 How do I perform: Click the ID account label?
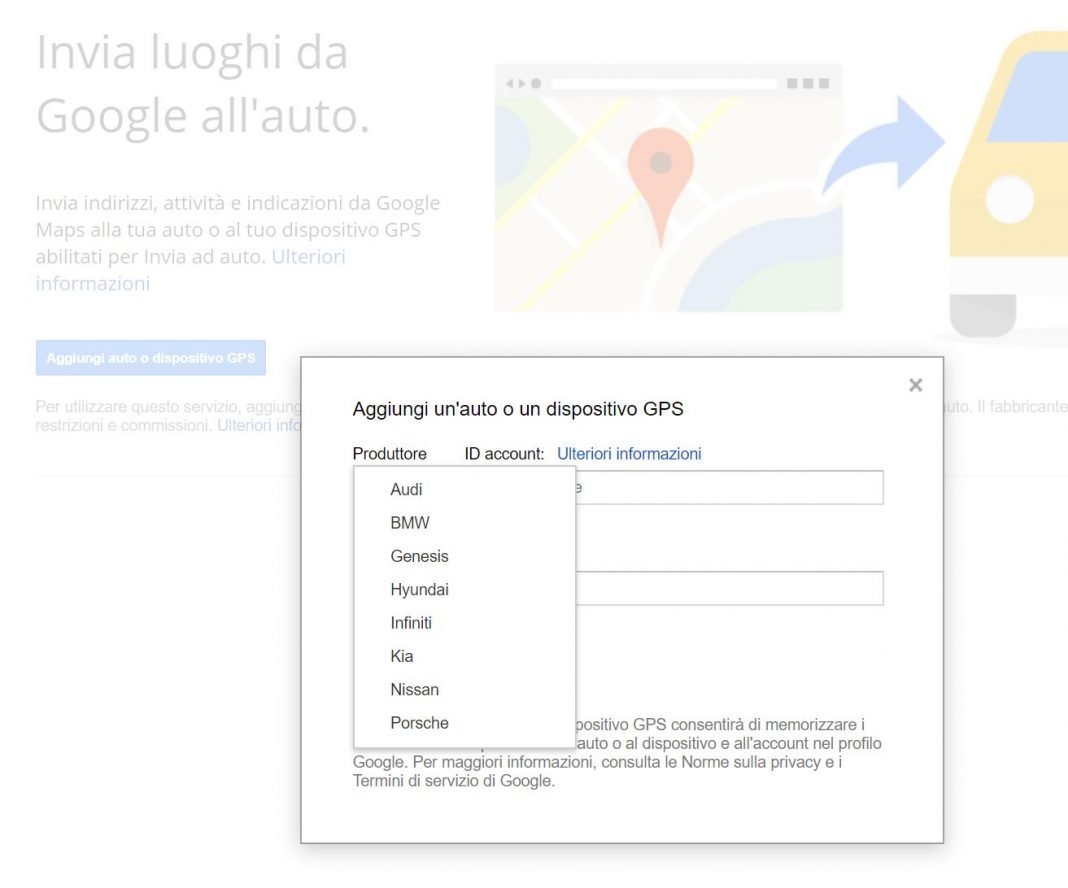[x=504, y=454]
